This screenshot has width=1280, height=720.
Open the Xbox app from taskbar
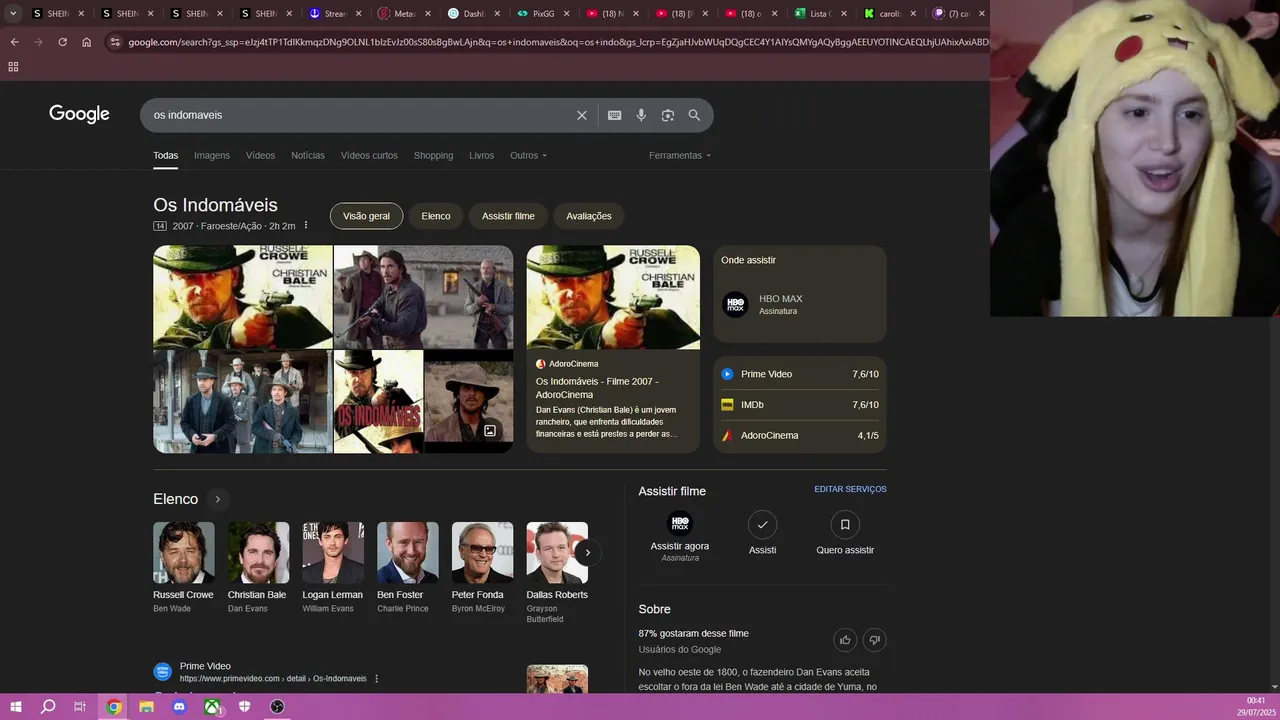click(212, 707)
